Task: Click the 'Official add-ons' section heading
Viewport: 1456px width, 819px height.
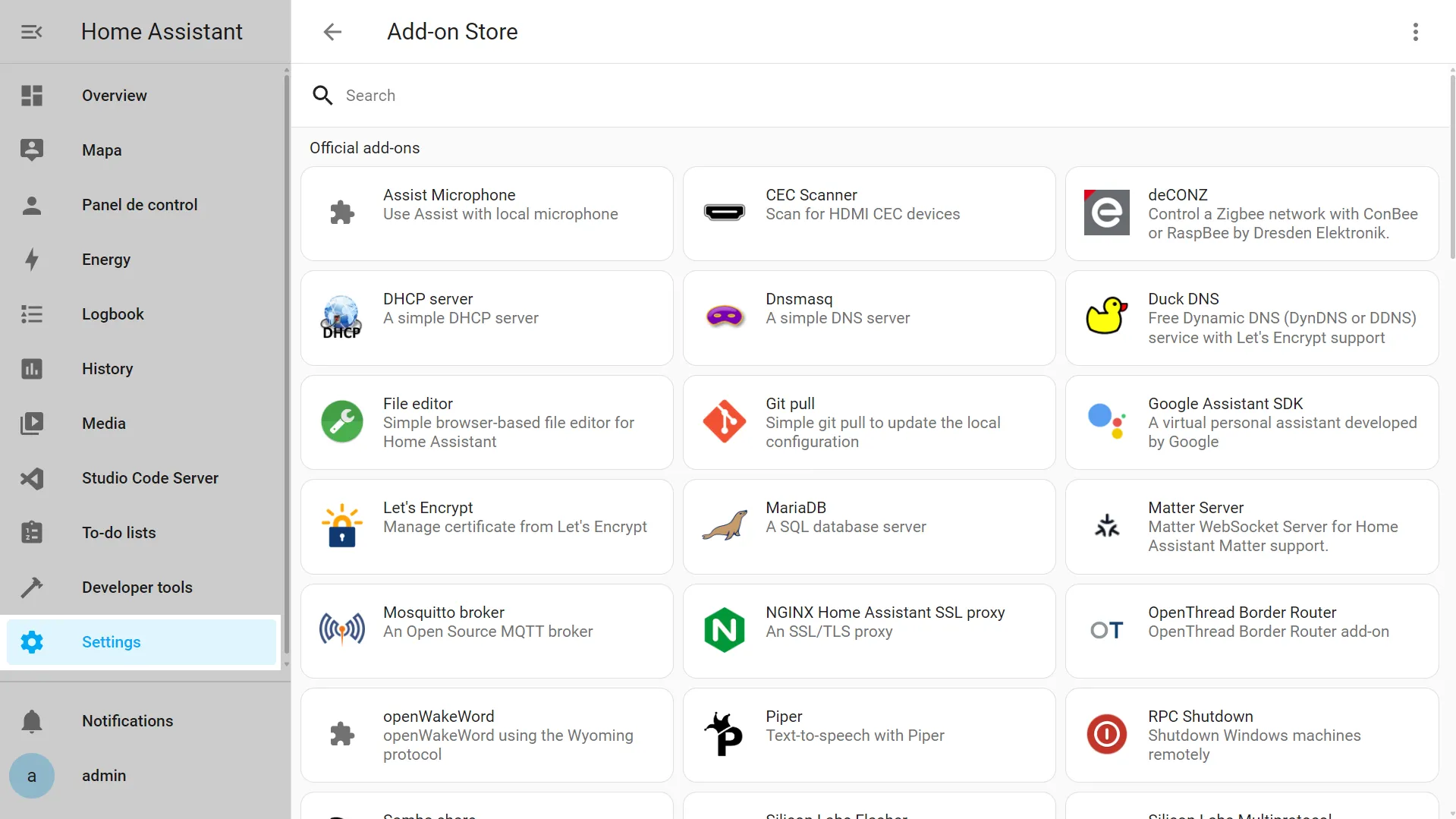Action: (364, 148)
